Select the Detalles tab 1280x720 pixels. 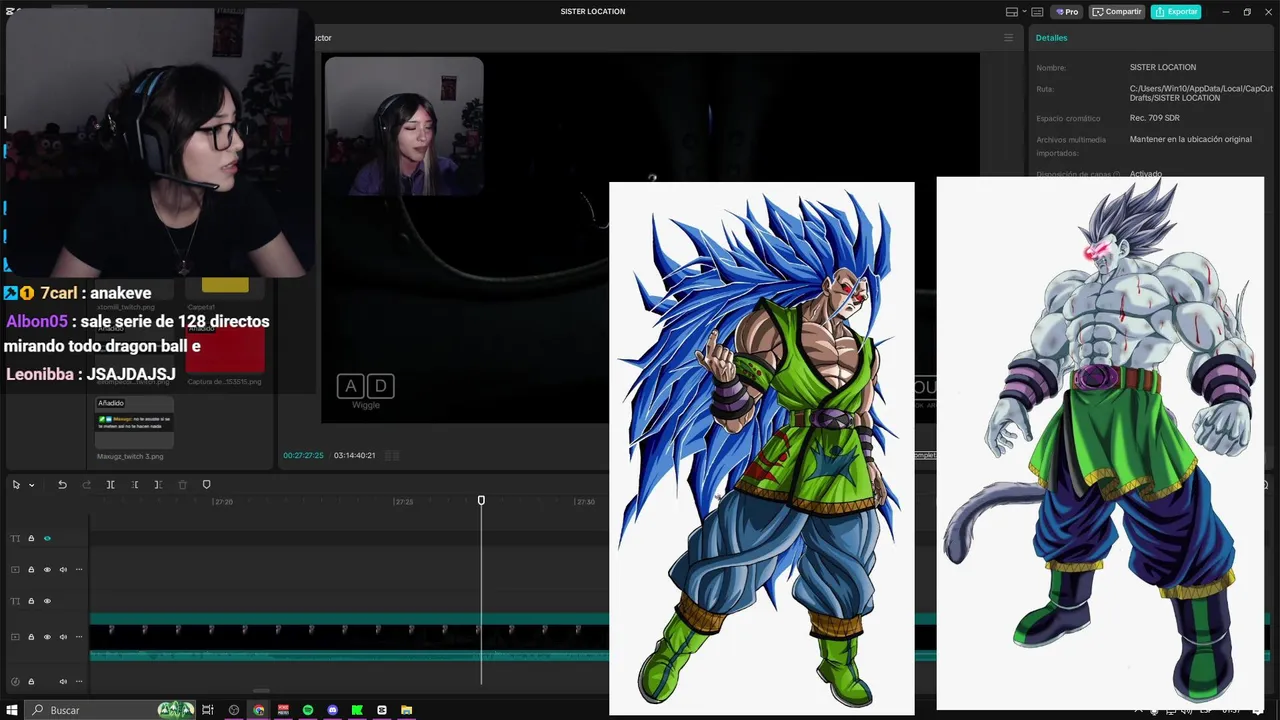click(x=1051, y=38)
